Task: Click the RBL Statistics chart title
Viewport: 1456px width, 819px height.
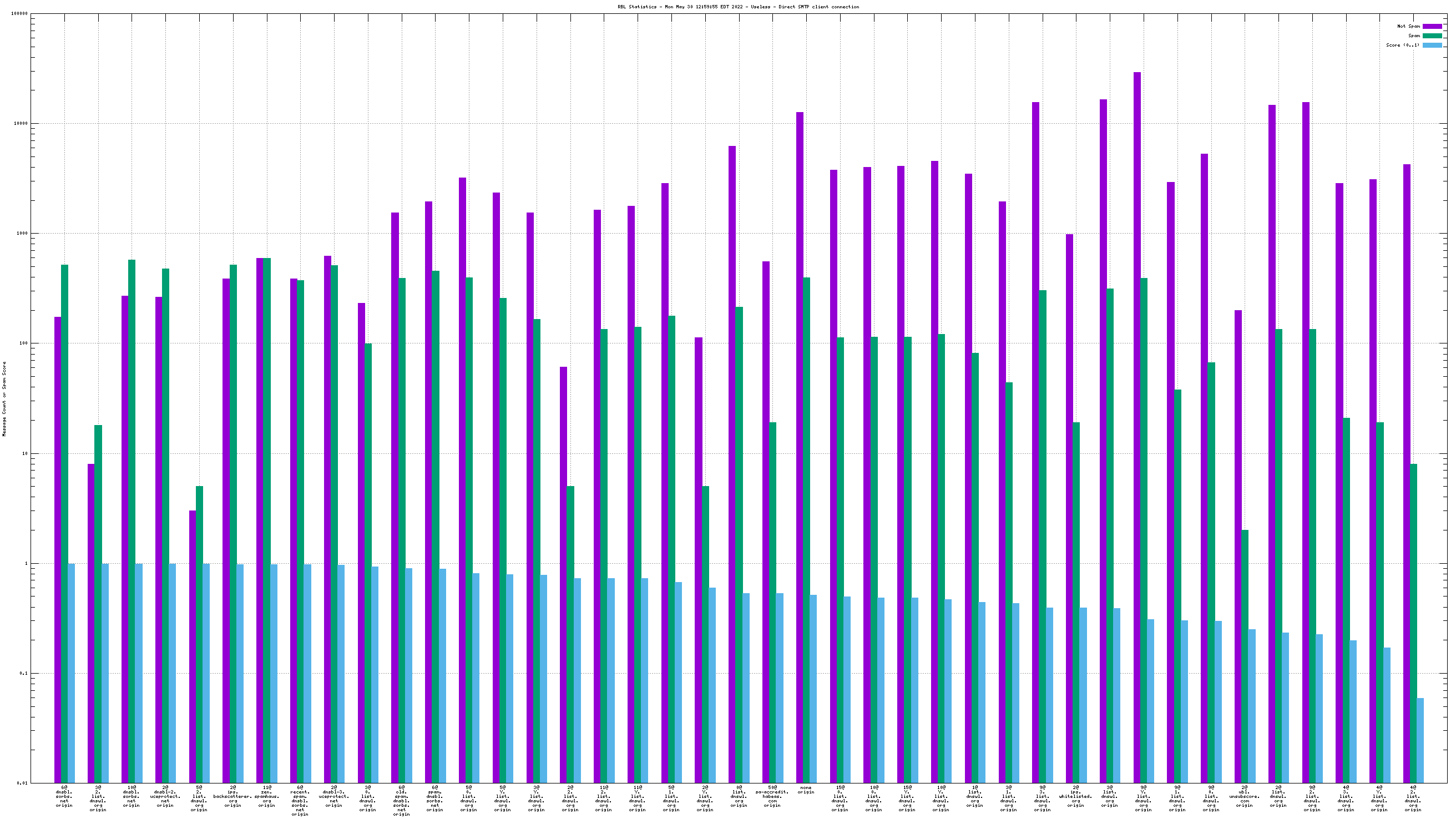Action: coord(738,7)
